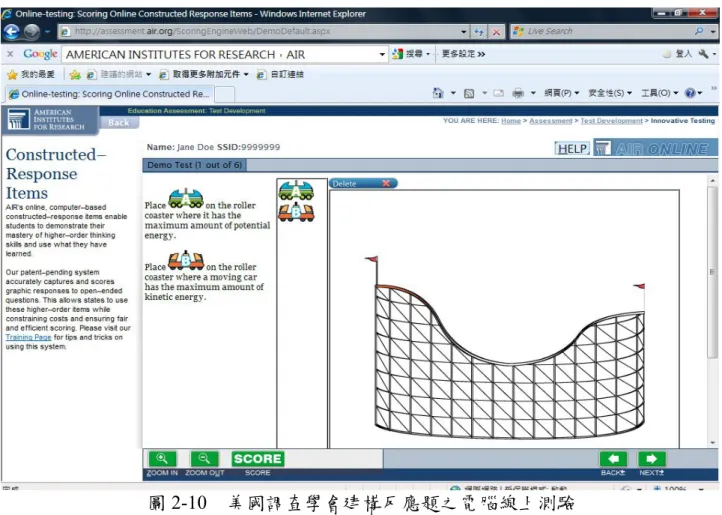722x515 pixels.
Task: Click the 自訂連結 favorites link
Action: [280, 74]
